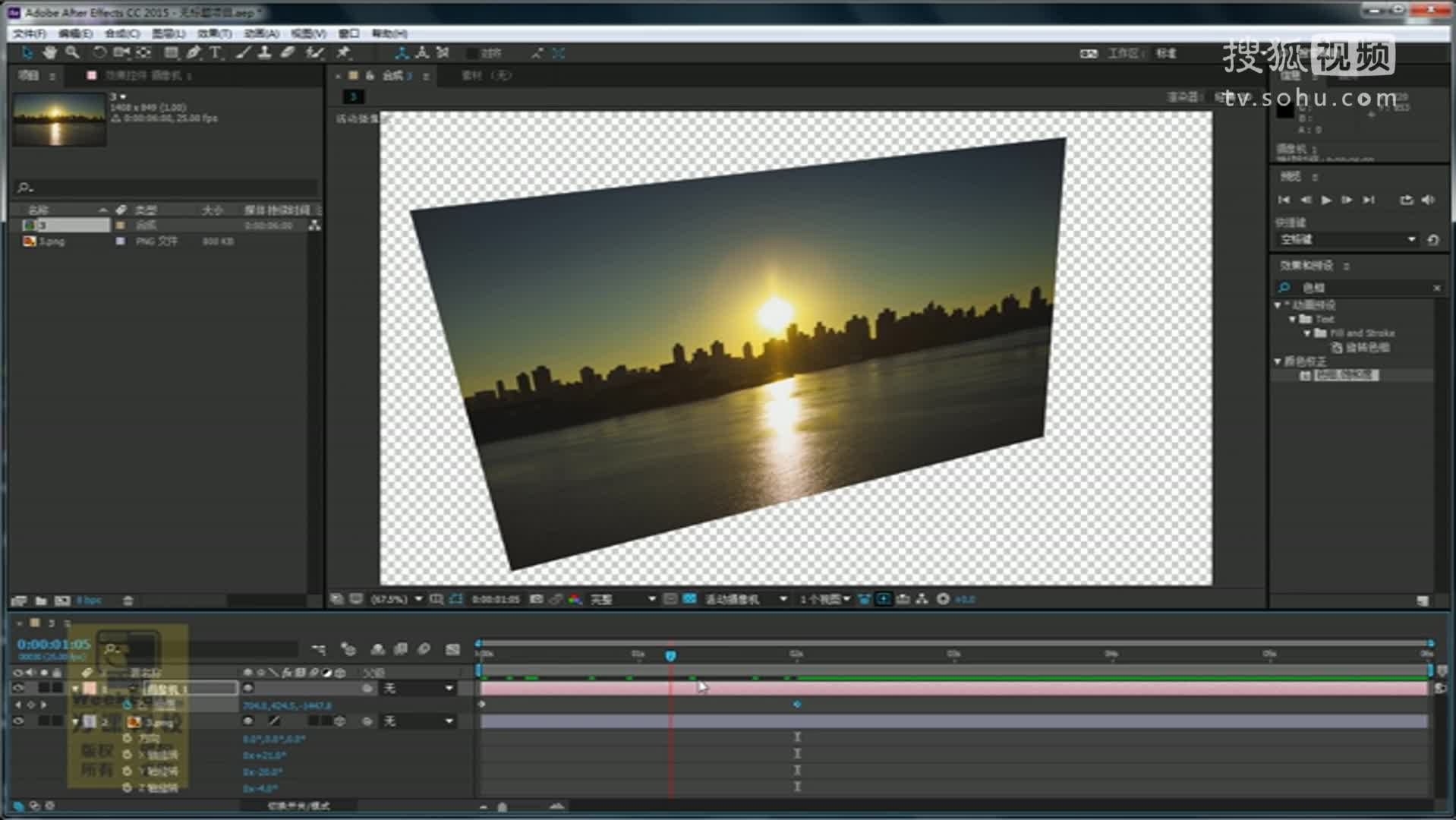Click the camera position keyframe at 2 seconds
This screenshot has height=820, width=1456.
tap(796, 705)
